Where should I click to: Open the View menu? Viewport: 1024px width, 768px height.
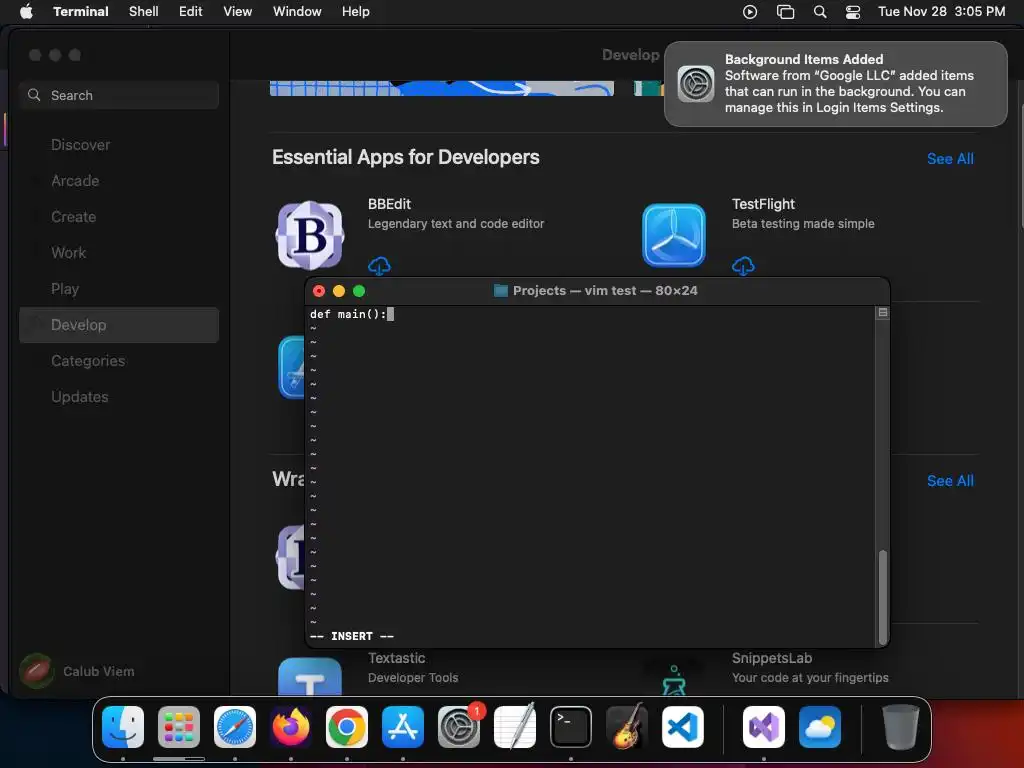[x=238, y=12]
